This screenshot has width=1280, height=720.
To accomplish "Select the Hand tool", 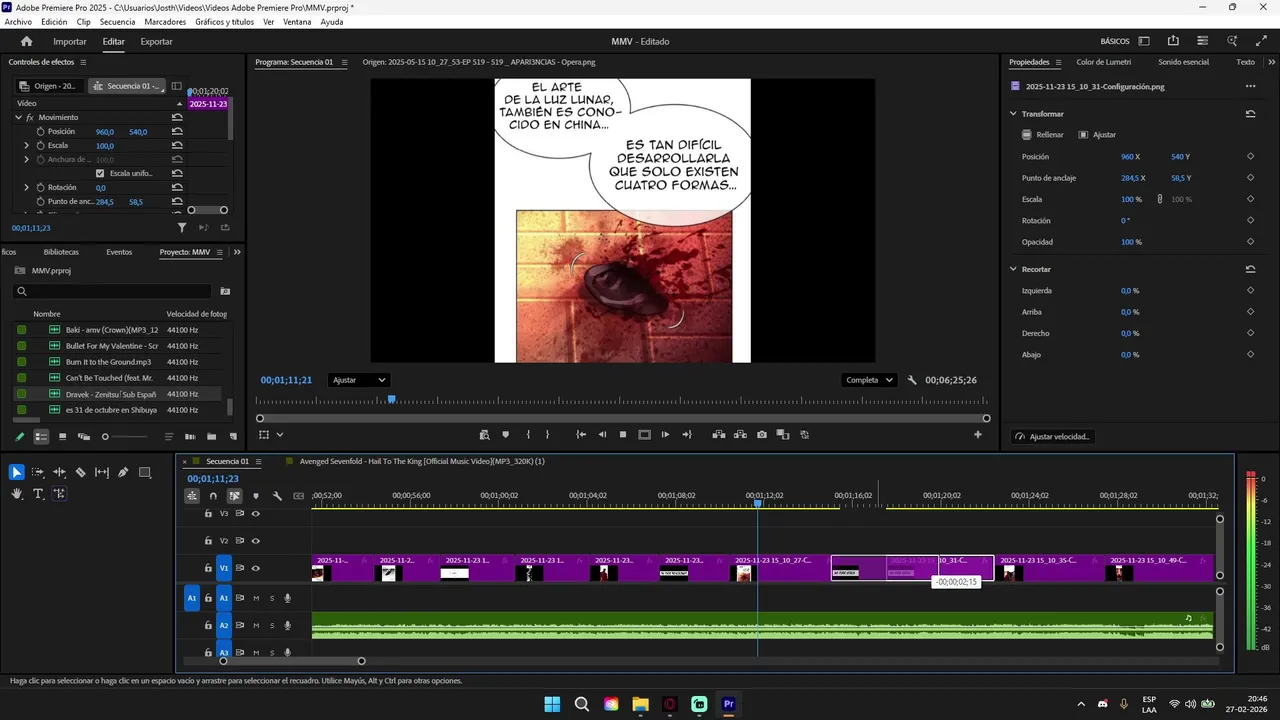I will pyautogui.click(x=17, y=494).
